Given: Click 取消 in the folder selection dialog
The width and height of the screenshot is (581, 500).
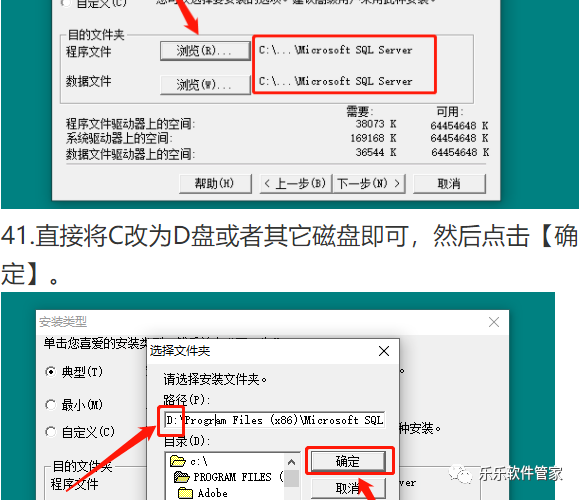Looking at the screenshot, I should point(348,489).
